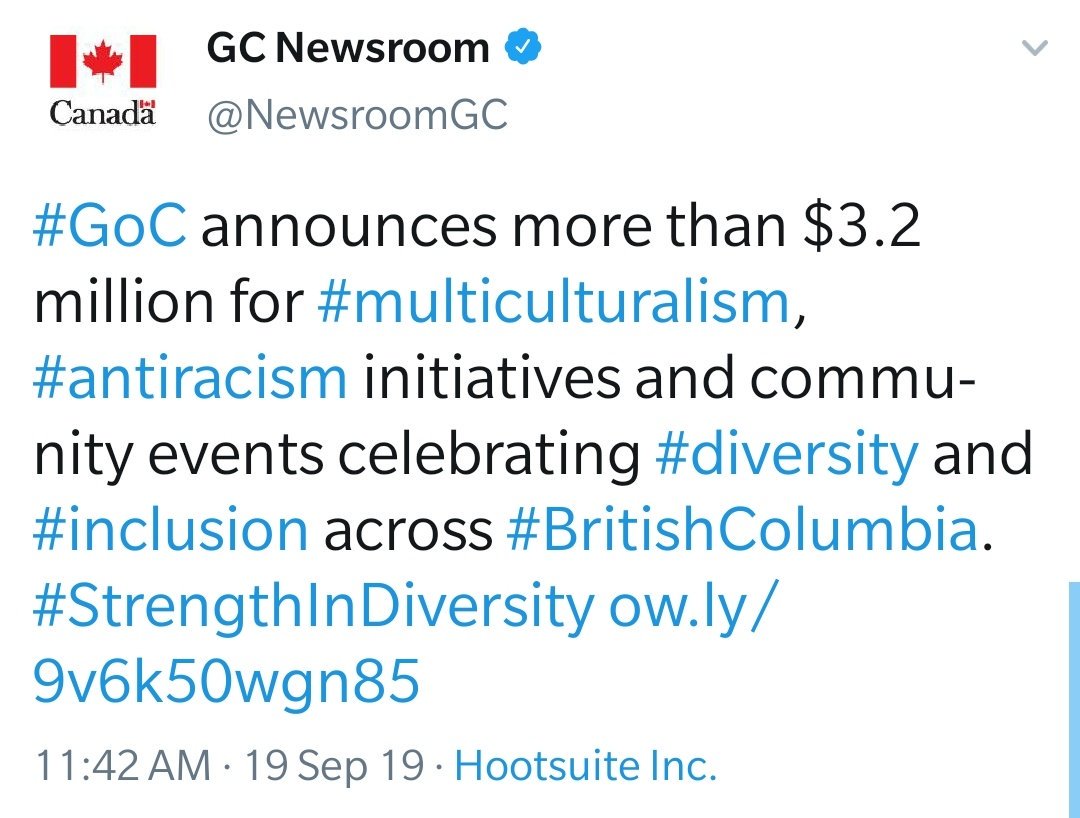Select the #antiracism hashtag
The height and width of the screenshot is (818, 1080).
point(190,377)
